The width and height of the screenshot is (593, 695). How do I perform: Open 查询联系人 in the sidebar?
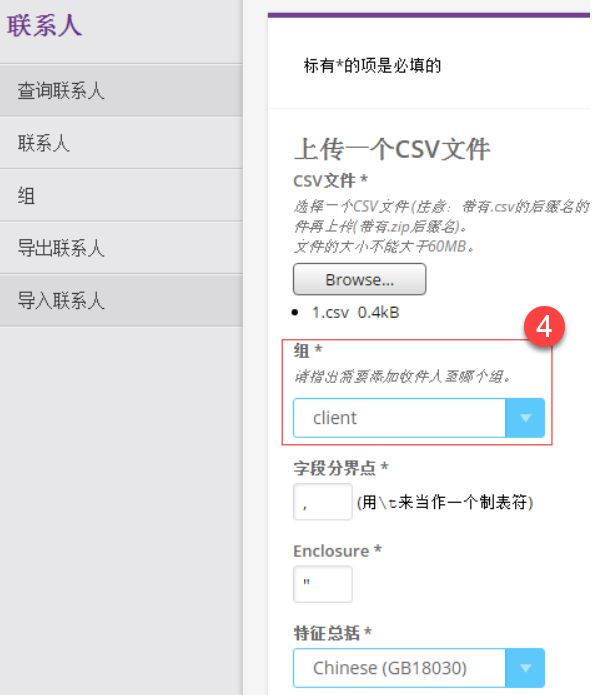coord(121,90)
